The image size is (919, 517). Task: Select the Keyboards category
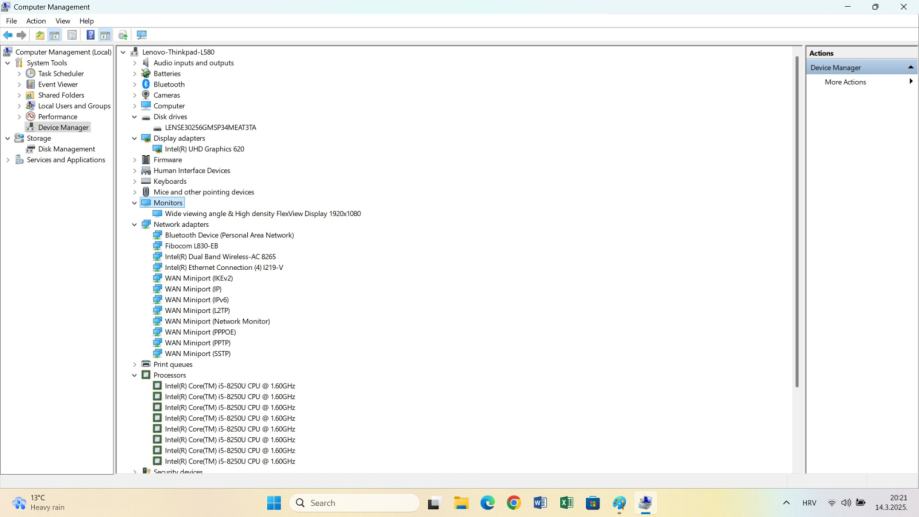pyautogui.click(x=170, y=181)
